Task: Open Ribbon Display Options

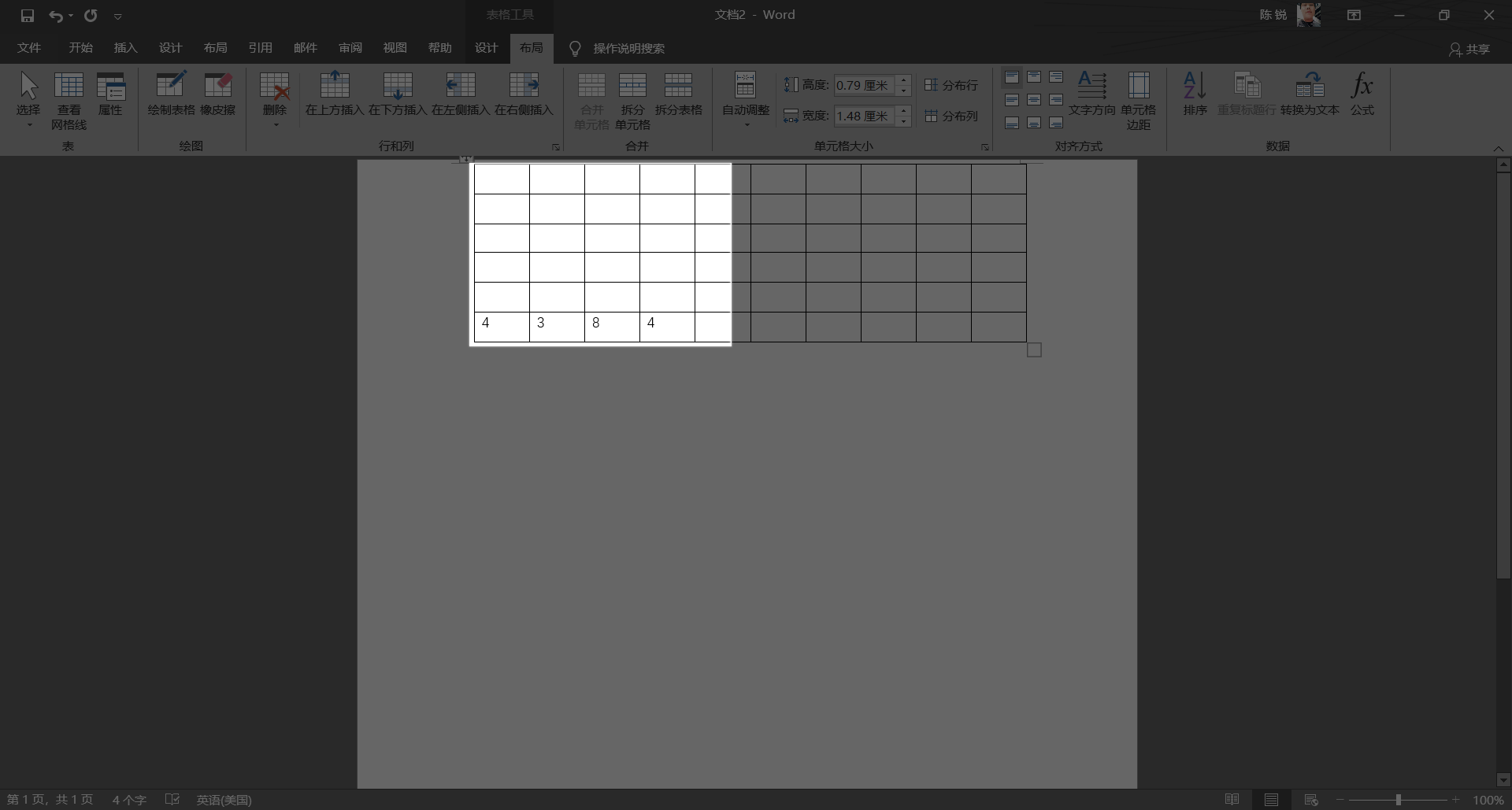Action: (1354, 15)
